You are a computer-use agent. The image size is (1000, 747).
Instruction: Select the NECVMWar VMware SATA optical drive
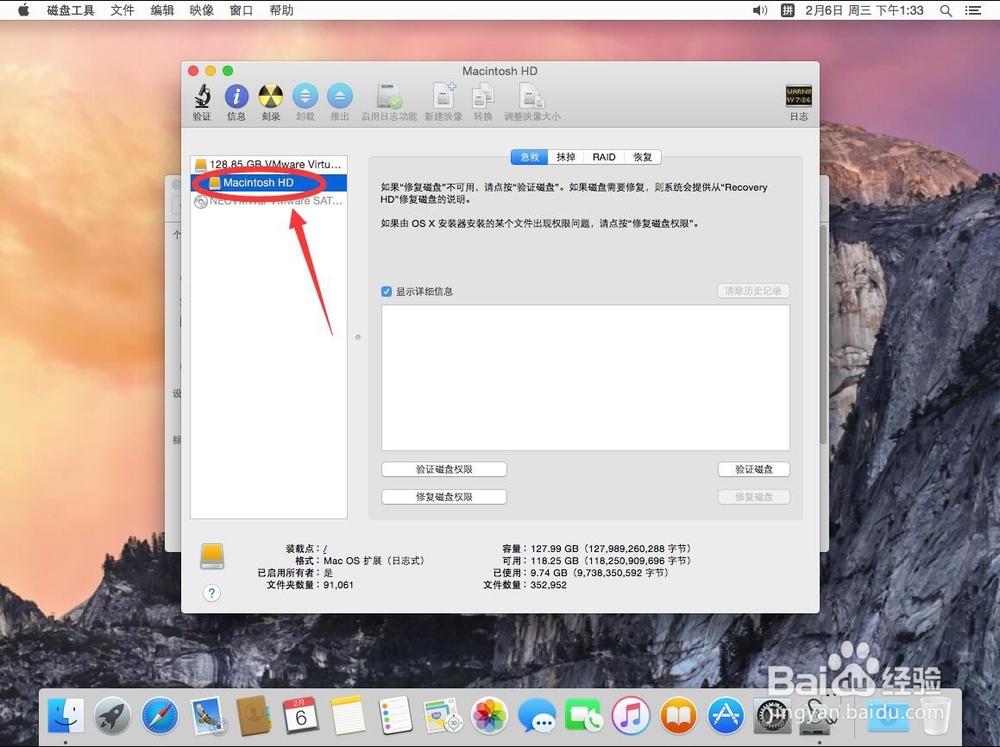[269, 201]
